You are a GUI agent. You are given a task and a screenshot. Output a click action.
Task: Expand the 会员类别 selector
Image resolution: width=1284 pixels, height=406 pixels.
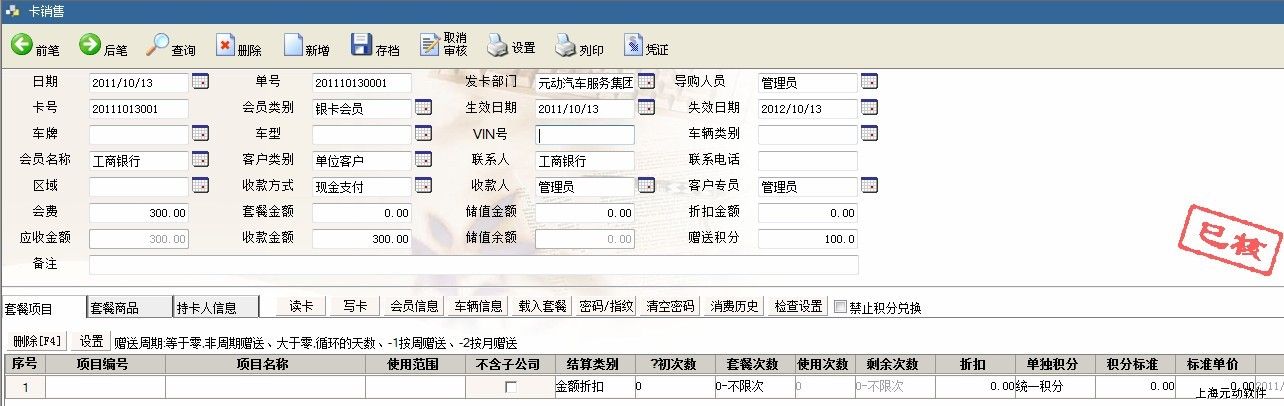[x=423, y=108]
